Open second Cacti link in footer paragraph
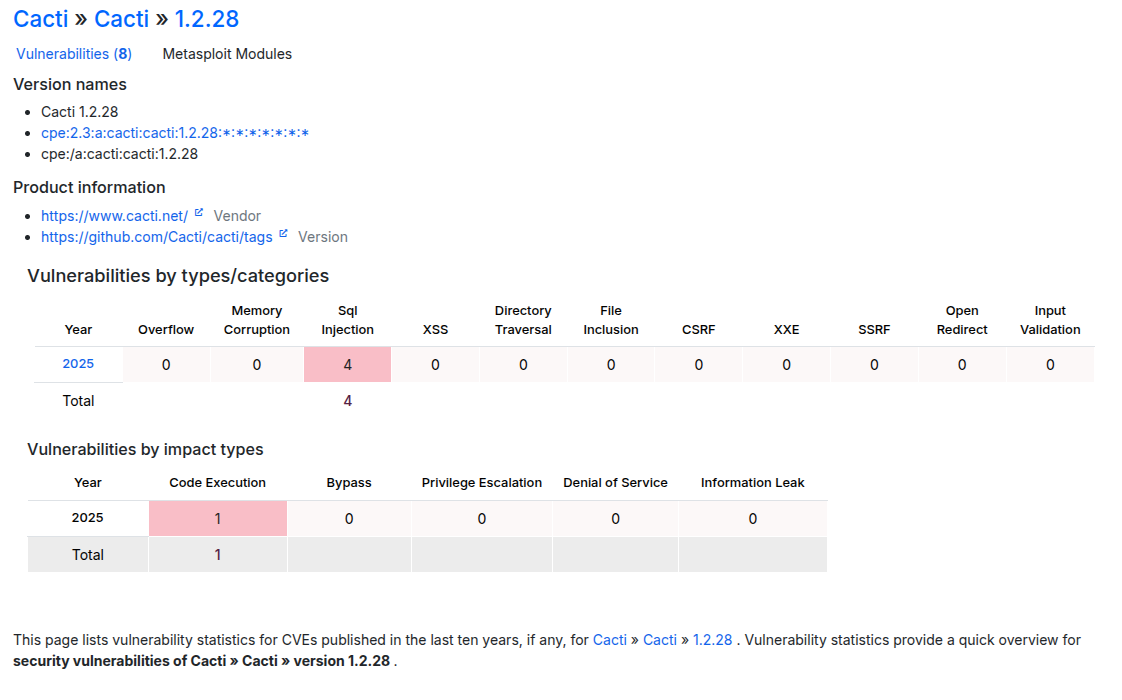The height and width of the screenshot is (700, 1122). point(660,640)
